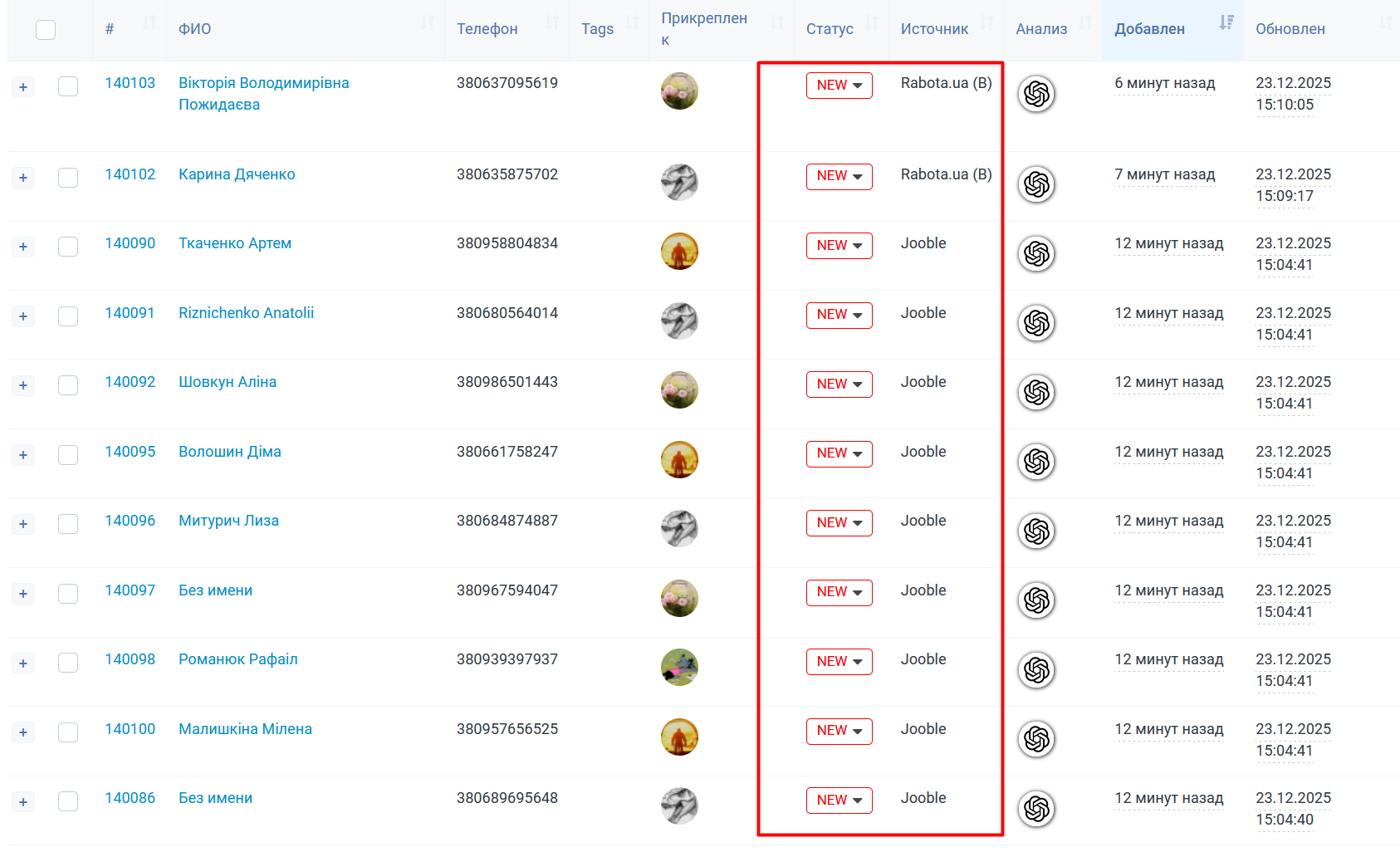The image size is (1400, 852).
Task: Click AI analysis icon for row 140086
Action: pyautogui.click(x=1036, y=809)
